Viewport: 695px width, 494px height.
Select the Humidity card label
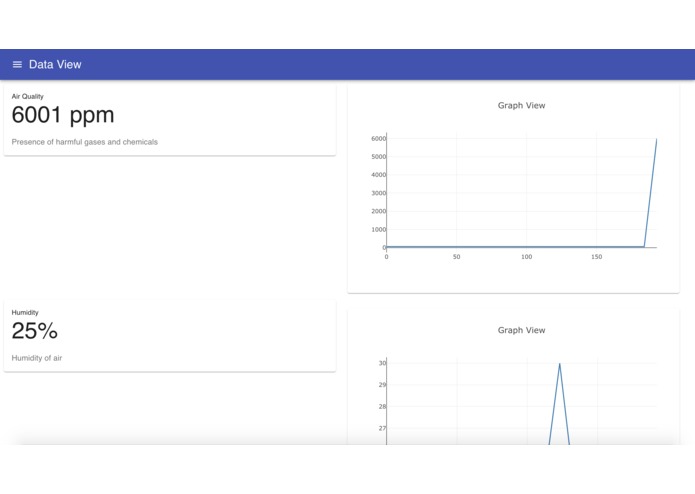pyautogui.click(x=25, y=312)
